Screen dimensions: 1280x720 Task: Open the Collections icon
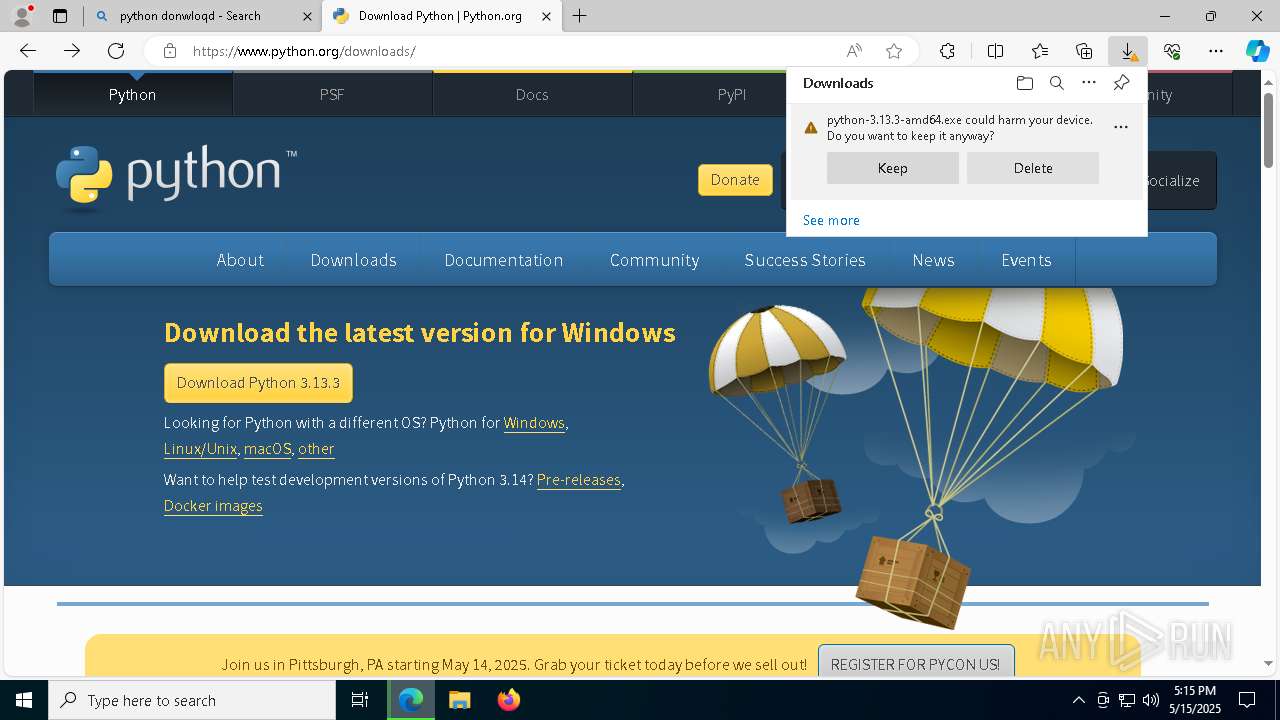(x=1084, y=51)
